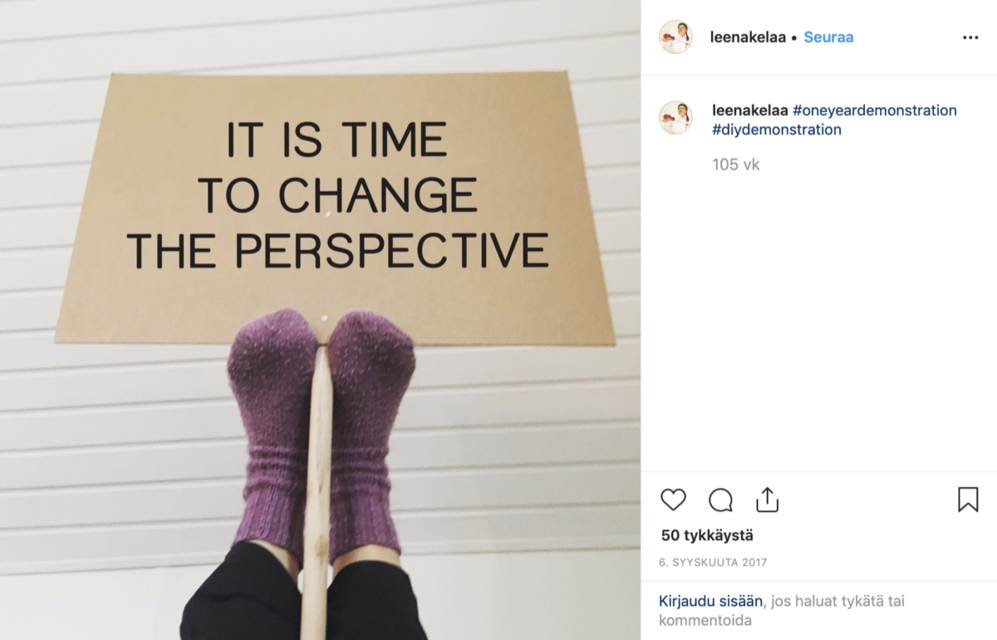This screenshot has width=997, height=640.
Task: Open the small avatar beside the caption
Action: coord(676,118)
